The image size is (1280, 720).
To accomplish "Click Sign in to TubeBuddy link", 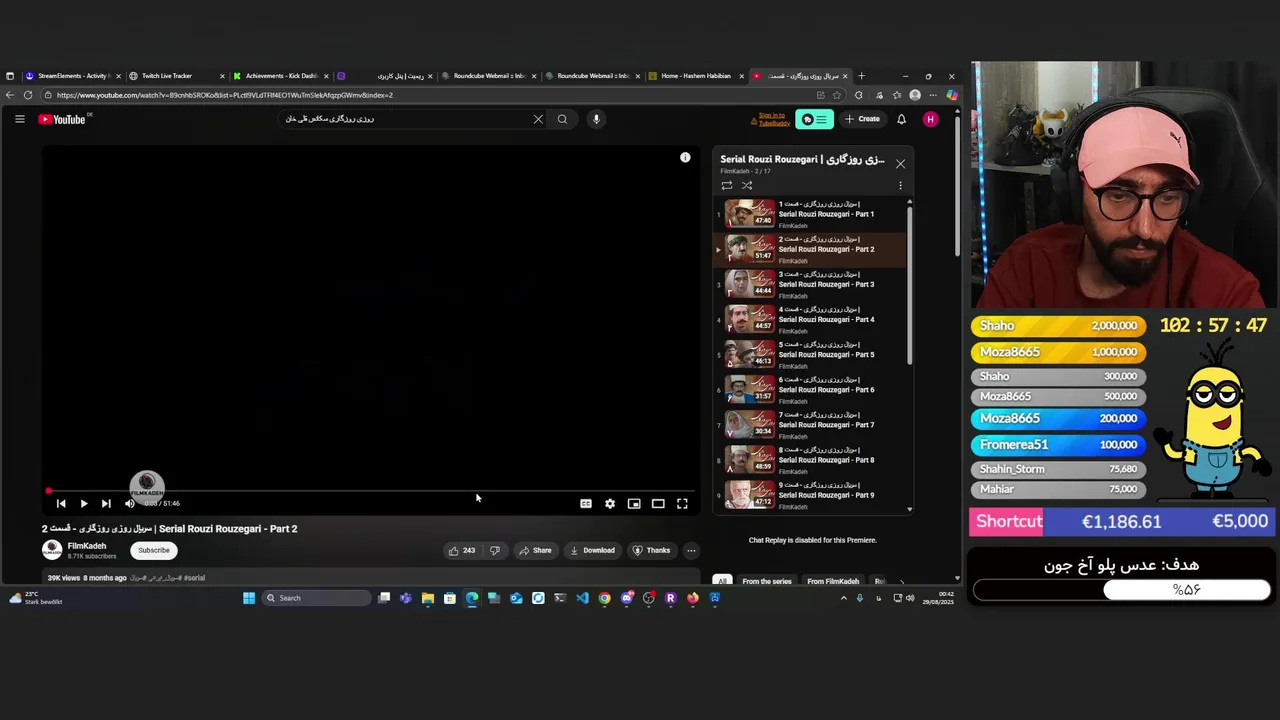I will coord(771,119).
